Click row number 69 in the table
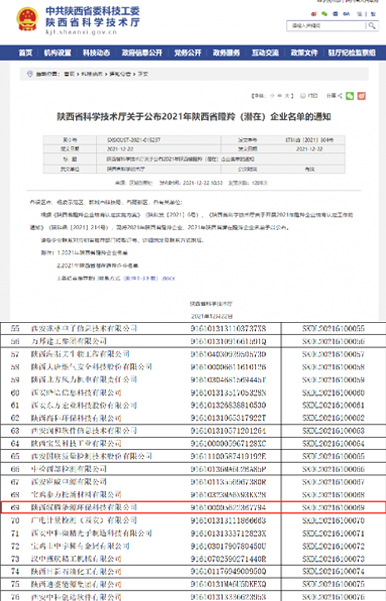This screenshot has width=386, height=601. coord(15,507)
